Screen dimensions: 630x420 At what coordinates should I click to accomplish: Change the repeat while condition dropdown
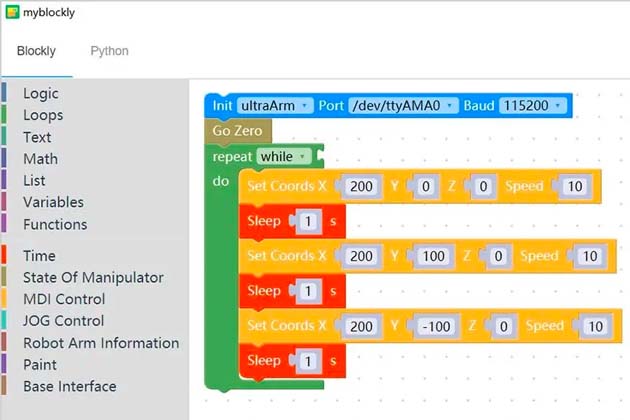point(284,157)
